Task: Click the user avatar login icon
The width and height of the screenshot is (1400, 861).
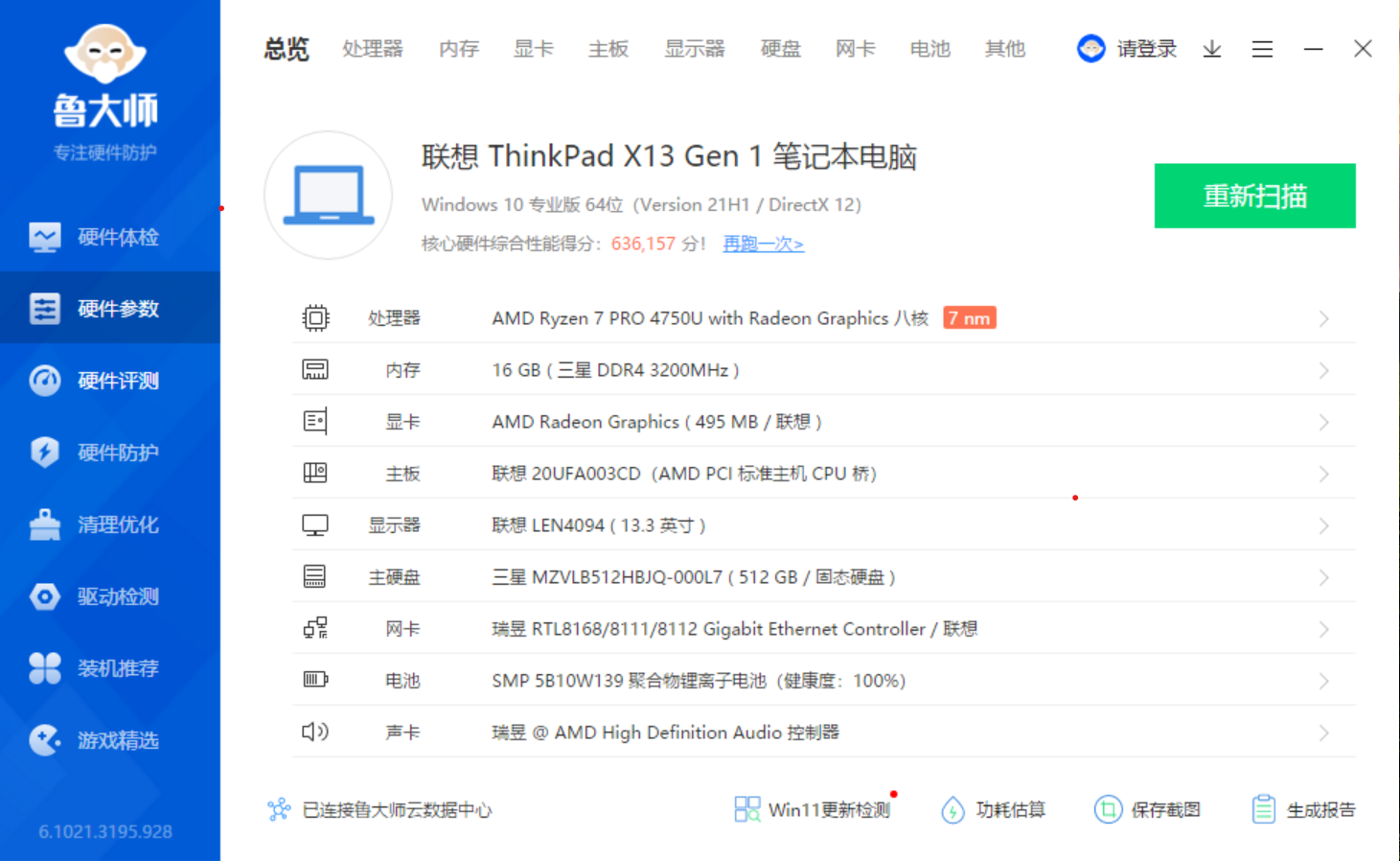Action: tap(1090, 48)
